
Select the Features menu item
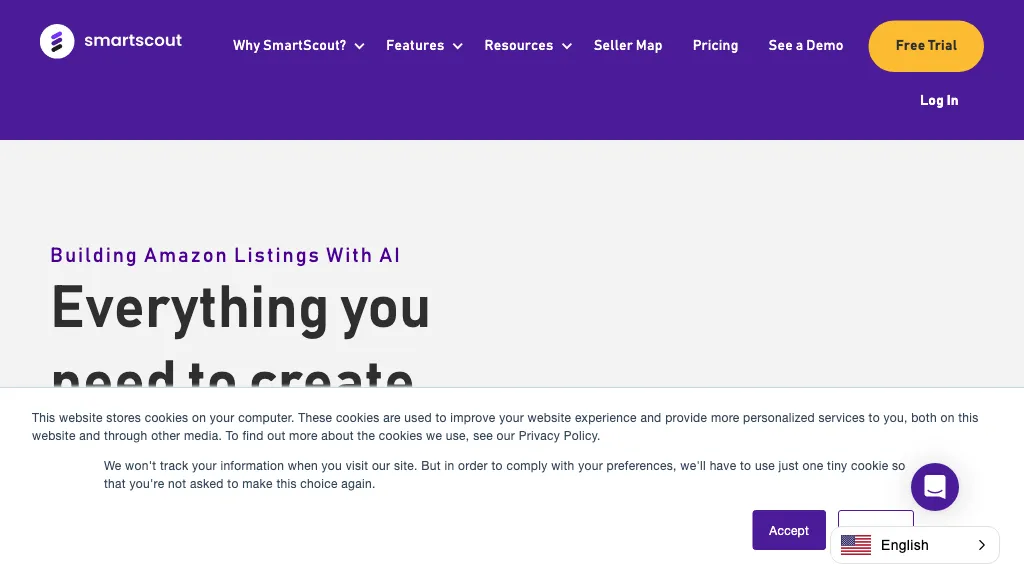click(x=415, y=46)
